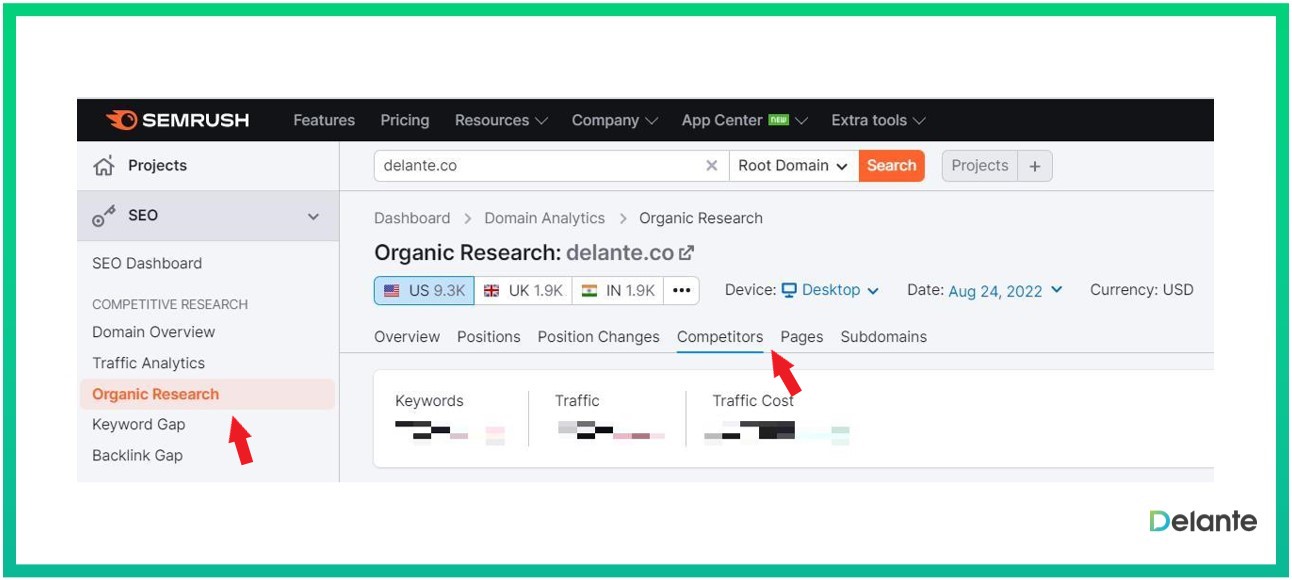This screenshot has width=1292, height=580.
Task: Click the Semrush logo
Action: 177,120
